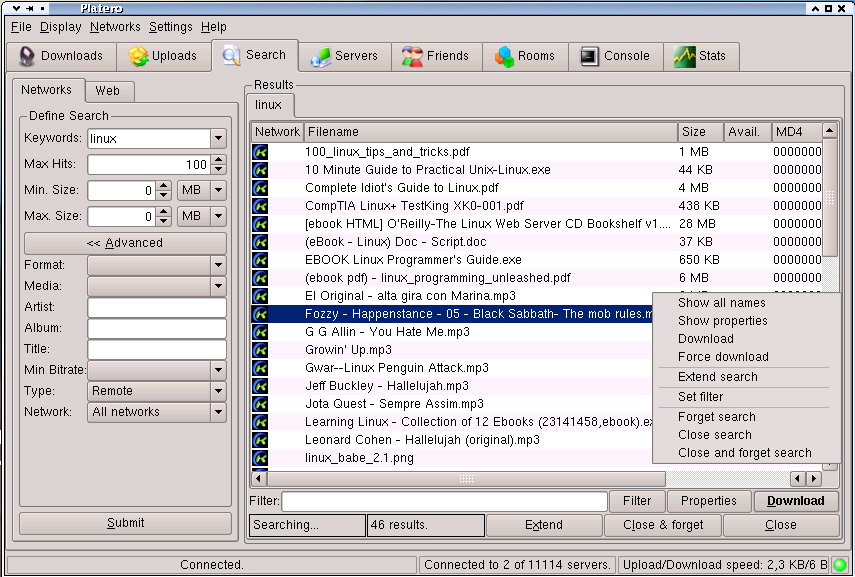Click the Rooms cube icon
Viewport: 855px width, 577px height.
click(x=504, y=56)
